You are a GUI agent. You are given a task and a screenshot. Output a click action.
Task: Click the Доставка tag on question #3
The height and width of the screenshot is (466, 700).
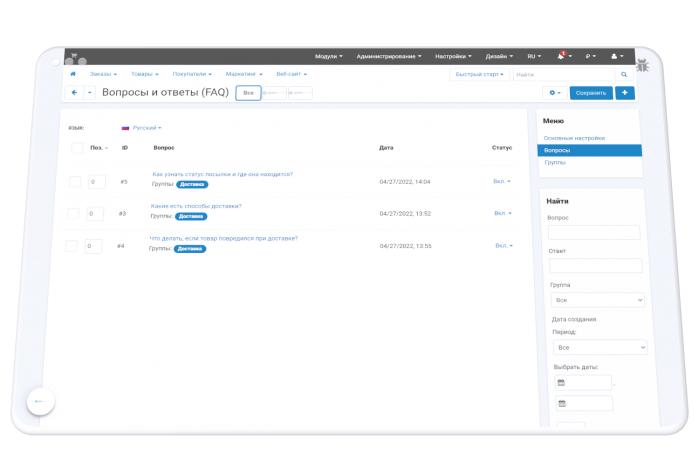pos(191,216)
